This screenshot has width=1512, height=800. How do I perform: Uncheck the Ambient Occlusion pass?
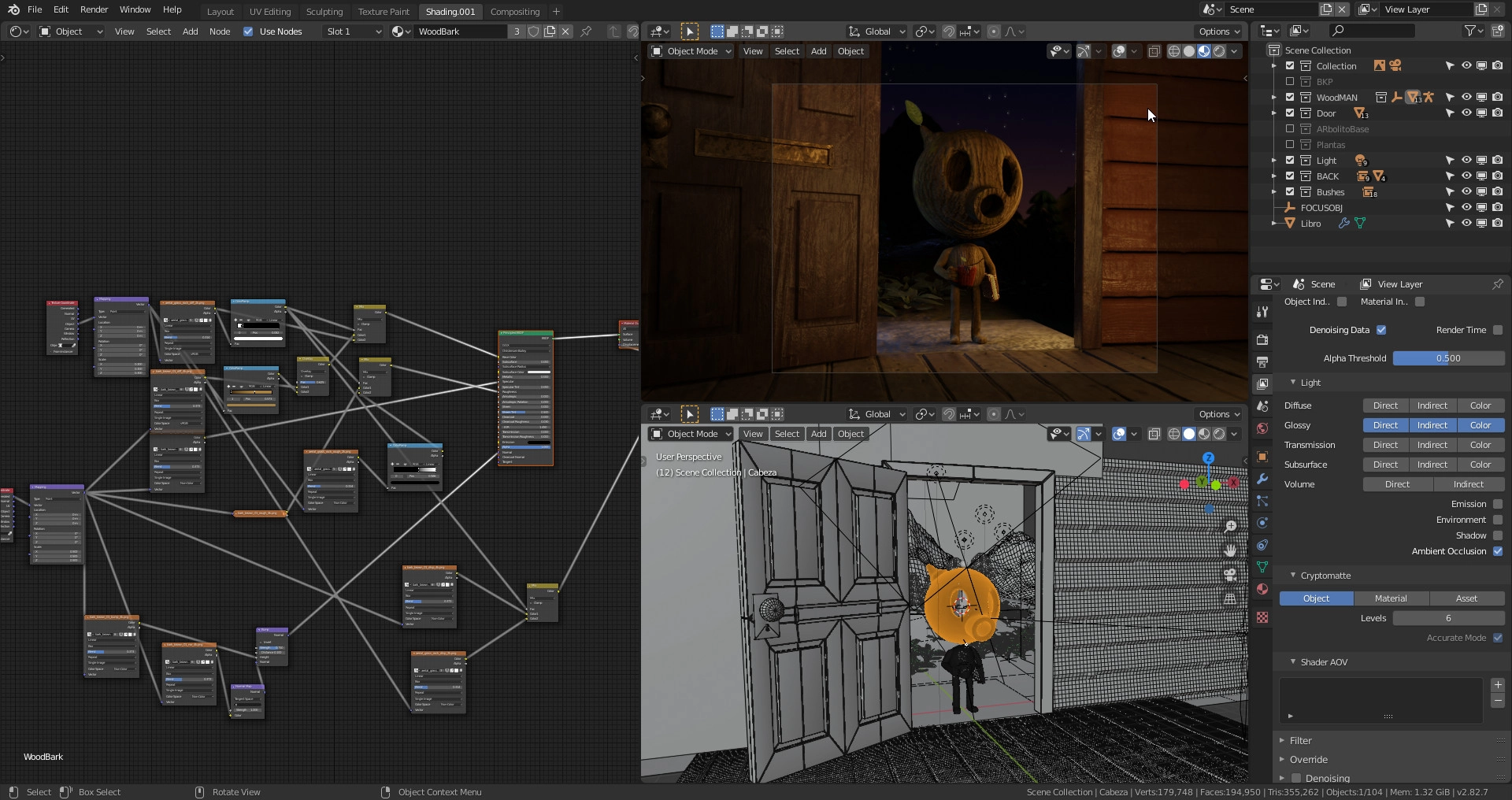(x=1498, y=551)
